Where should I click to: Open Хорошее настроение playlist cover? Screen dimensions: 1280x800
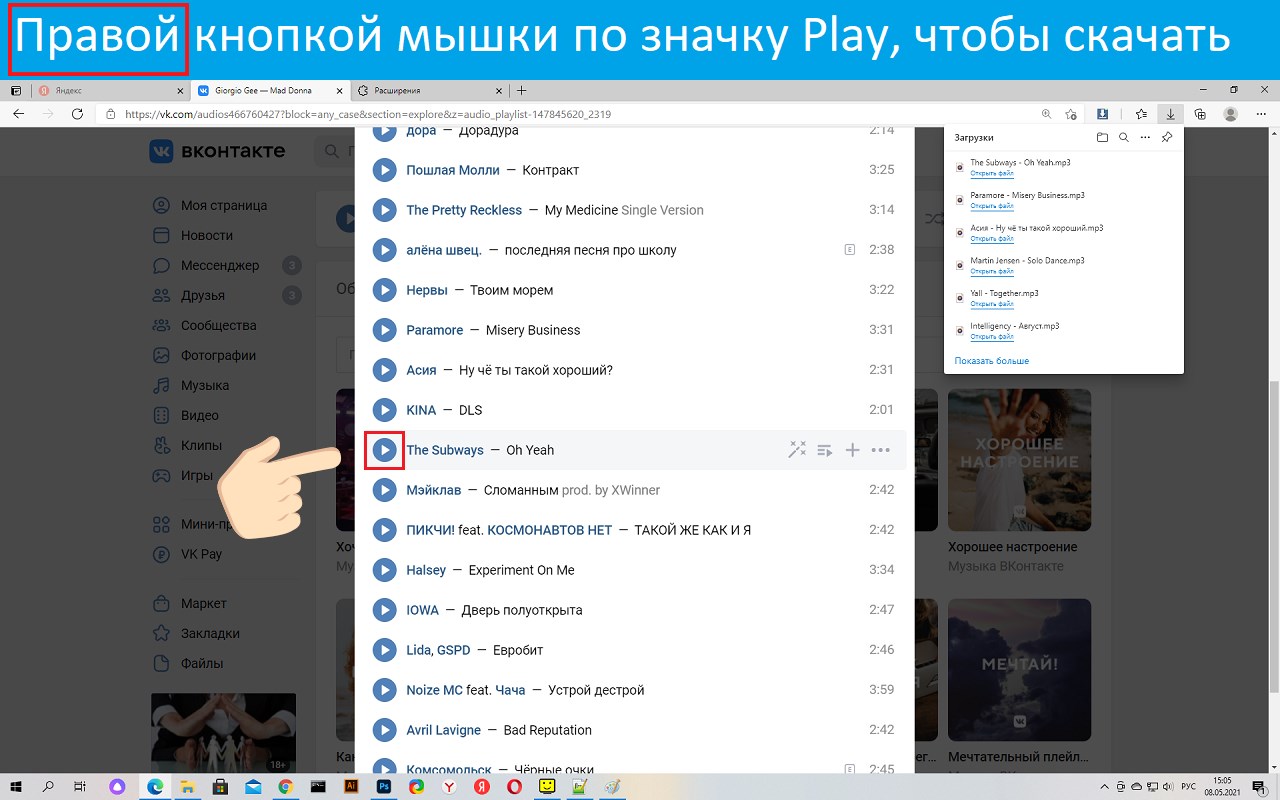pyautogui.click(x=1019, y=460)
